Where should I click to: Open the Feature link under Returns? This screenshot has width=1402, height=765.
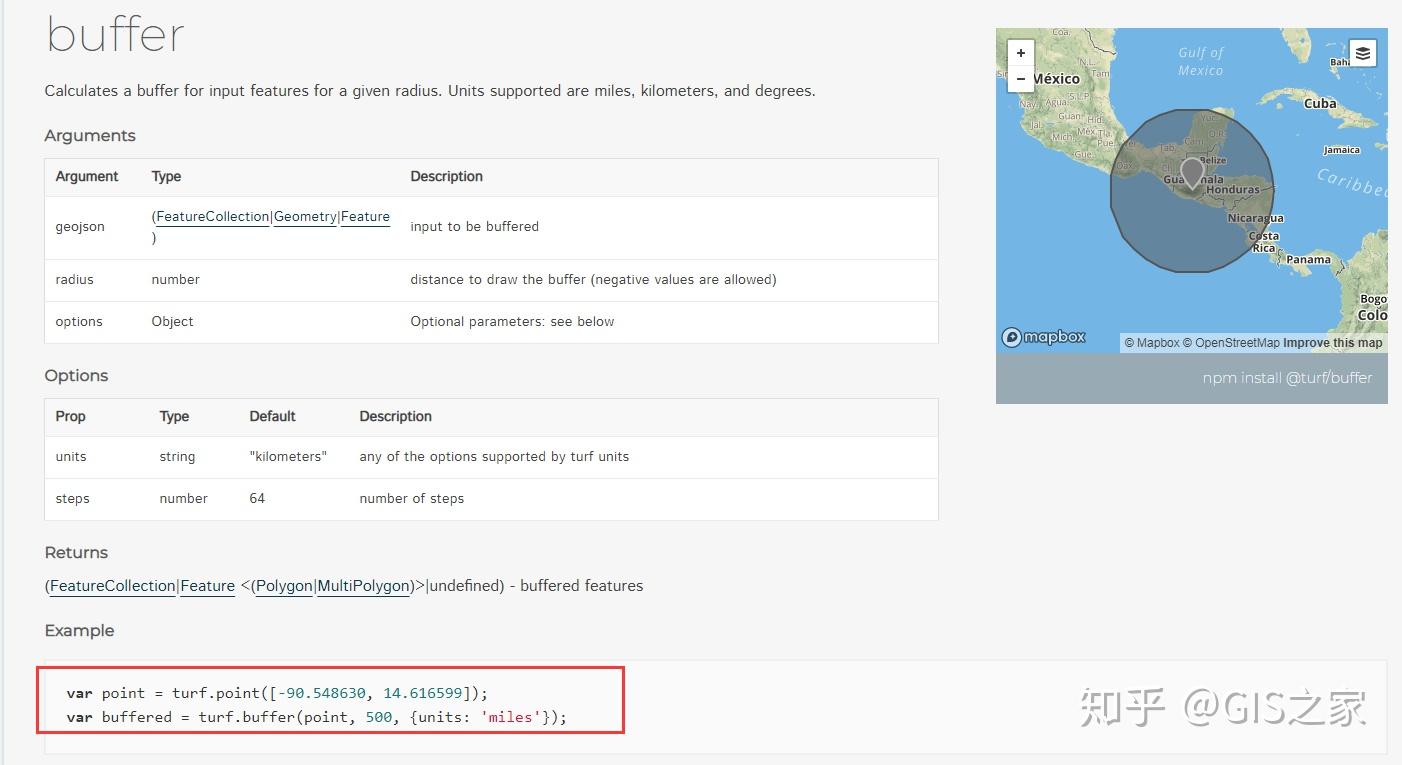208,586
